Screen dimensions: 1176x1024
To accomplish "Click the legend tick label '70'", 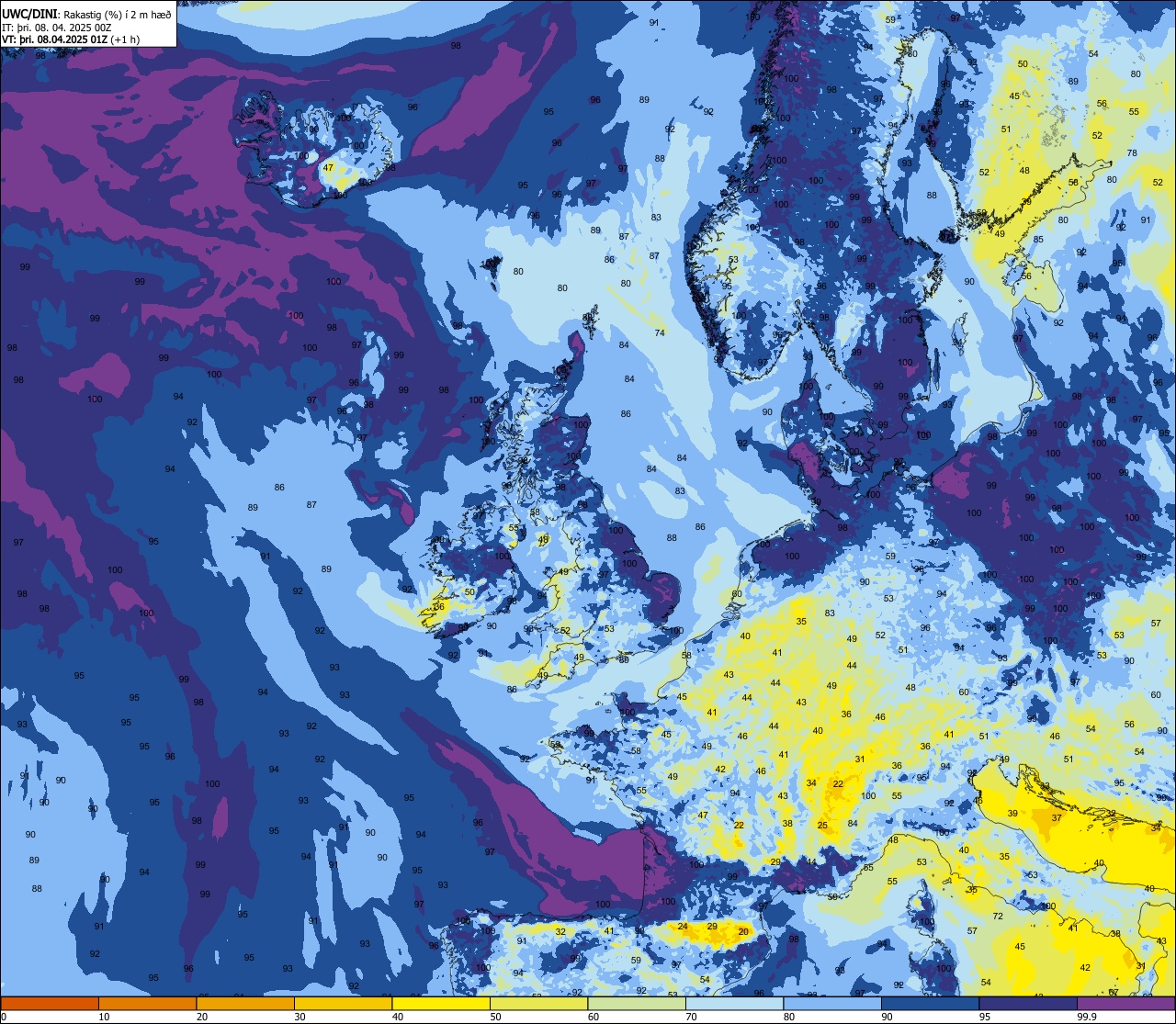I will [691, 1017].
